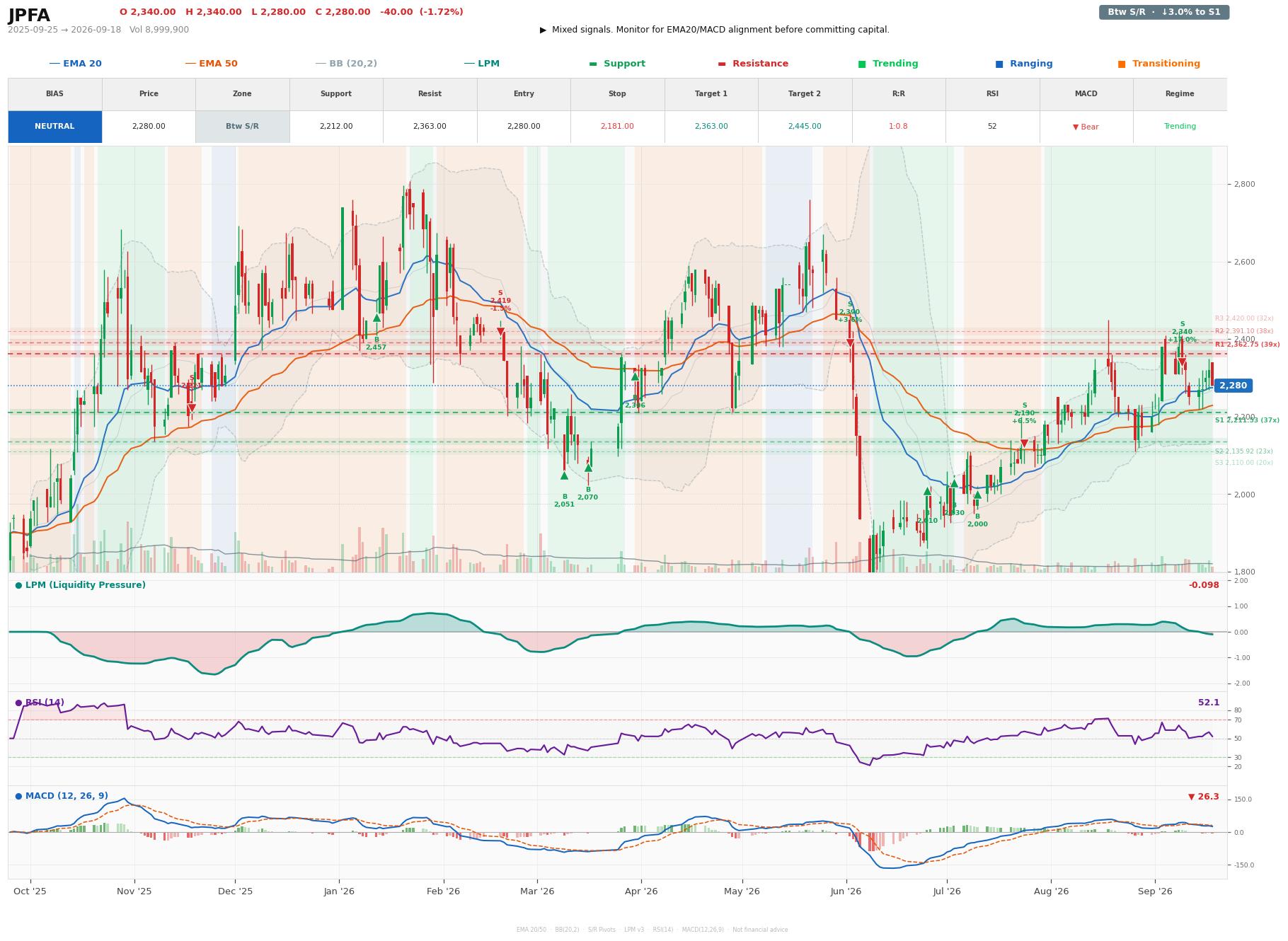This screenshot has width=1288, height=941.
Task: Click the LPM reading -0.098
Action: tap(1204, 585)
